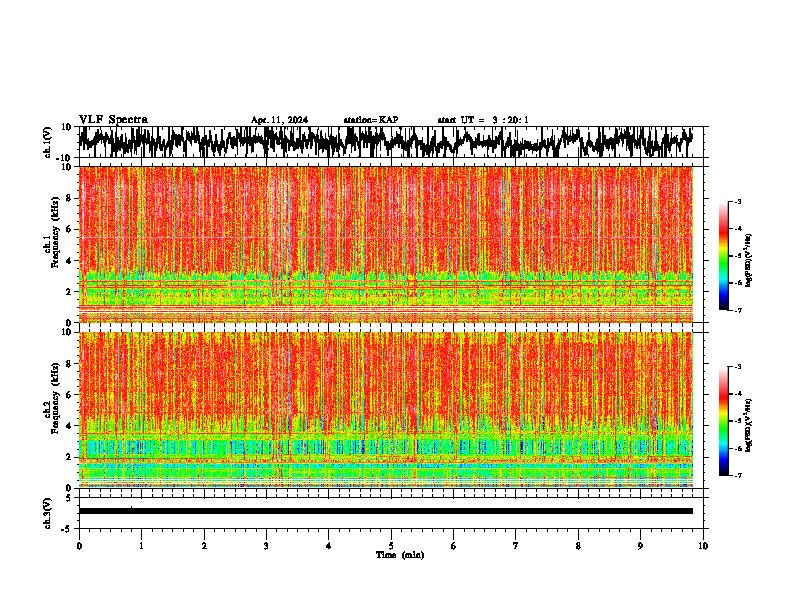
Task: Click inside the ch.2 spectrogram panel
Action: [x=386, y=410]
